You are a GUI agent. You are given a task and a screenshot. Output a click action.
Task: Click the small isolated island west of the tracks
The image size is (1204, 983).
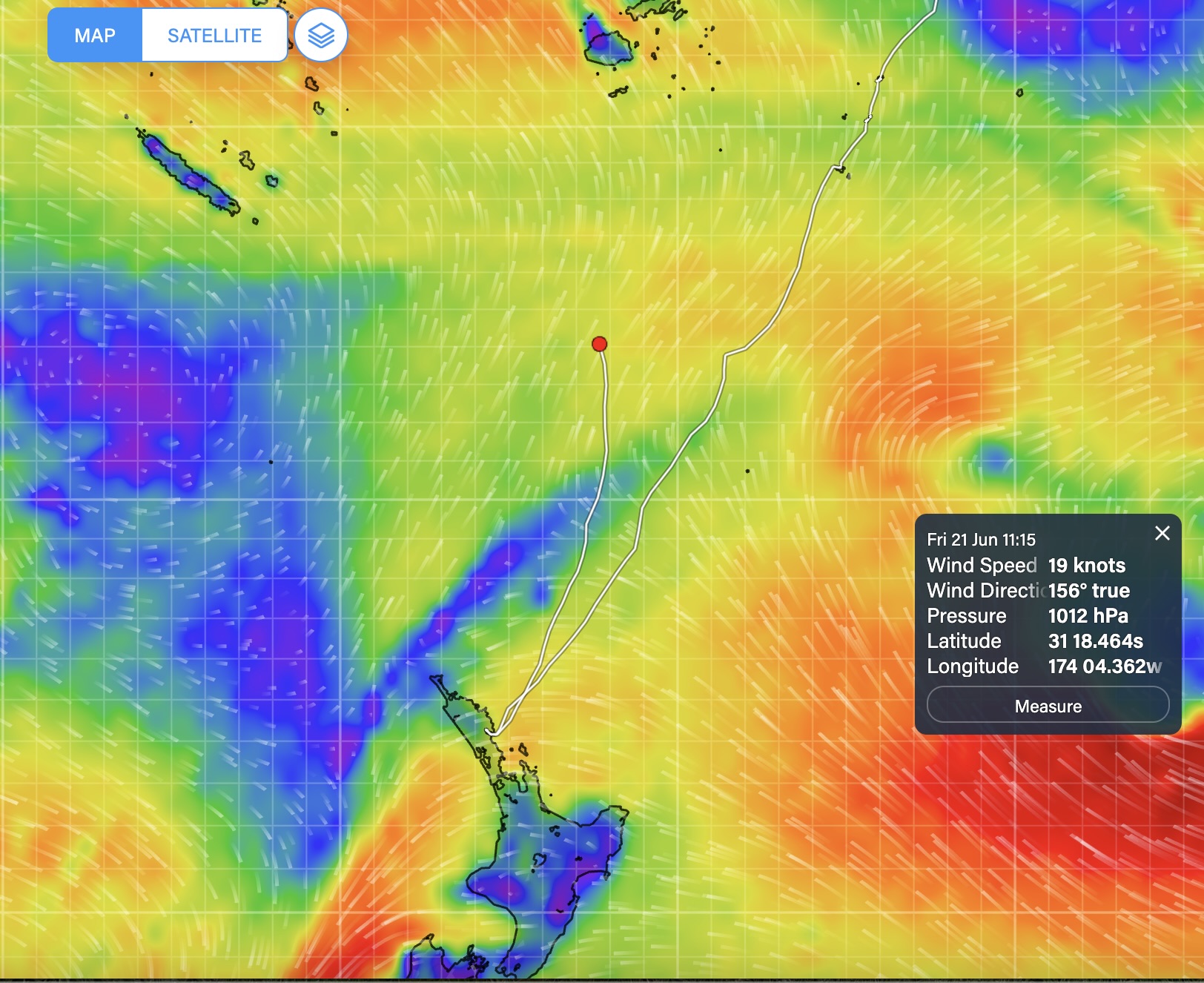pyautogui.click(x=271, y=462)
